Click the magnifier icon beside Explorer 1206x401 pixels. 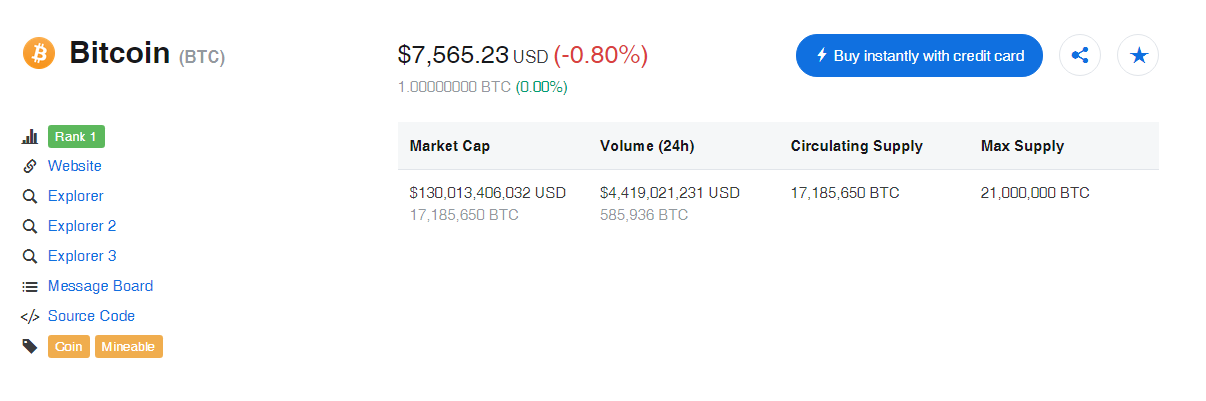tap(30, 196)
